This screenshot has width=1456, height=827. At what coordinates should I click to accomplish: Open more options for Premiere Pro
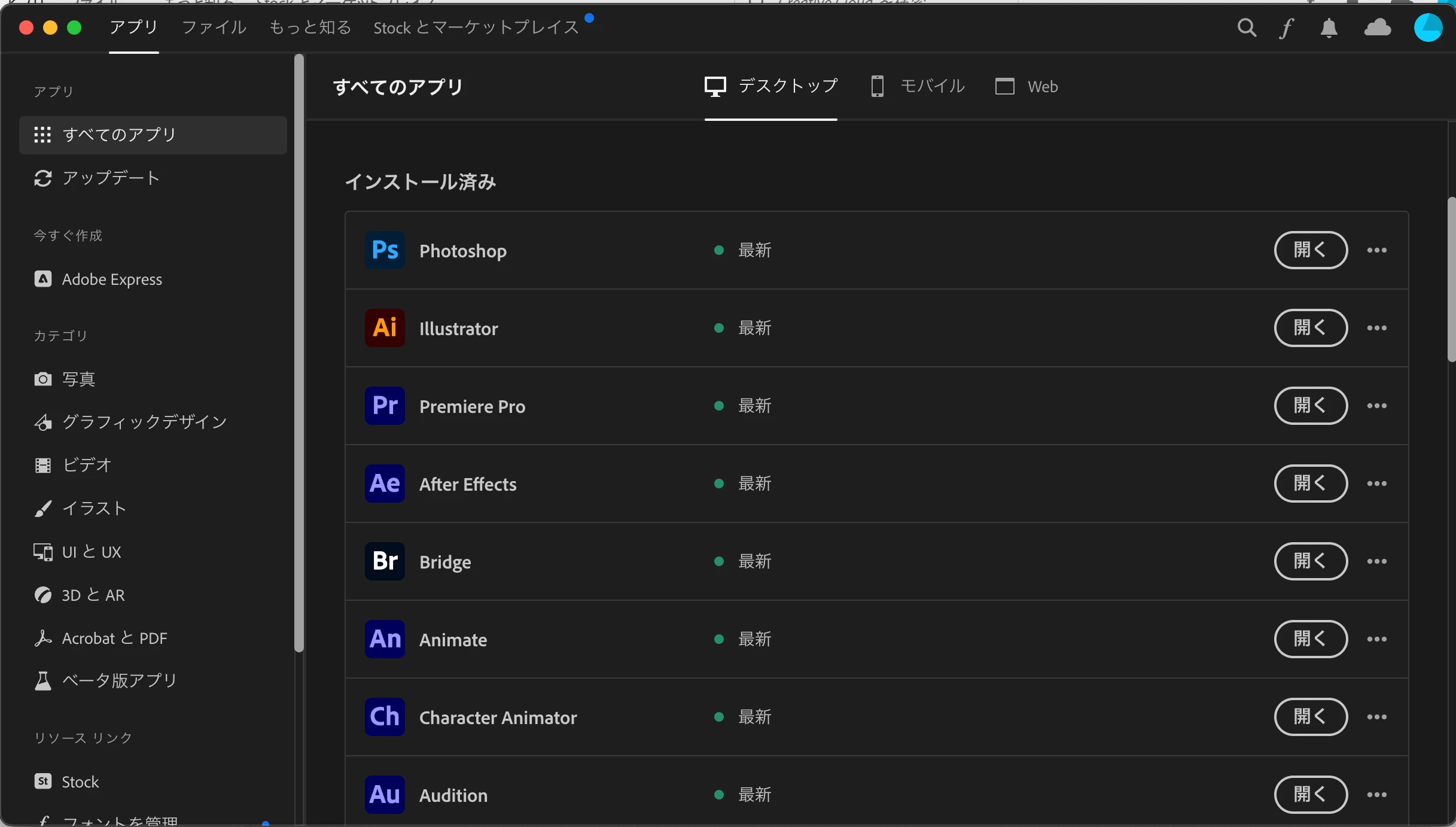[x=1376, y=406]
